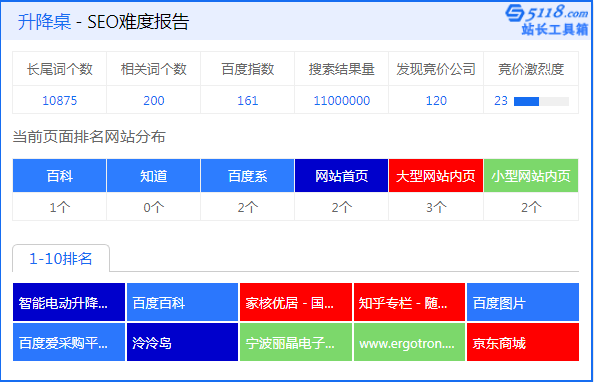Click related keywords count 200
Image resolution: width=594 pixels, height=383 pixels.
tap(154, 101)
